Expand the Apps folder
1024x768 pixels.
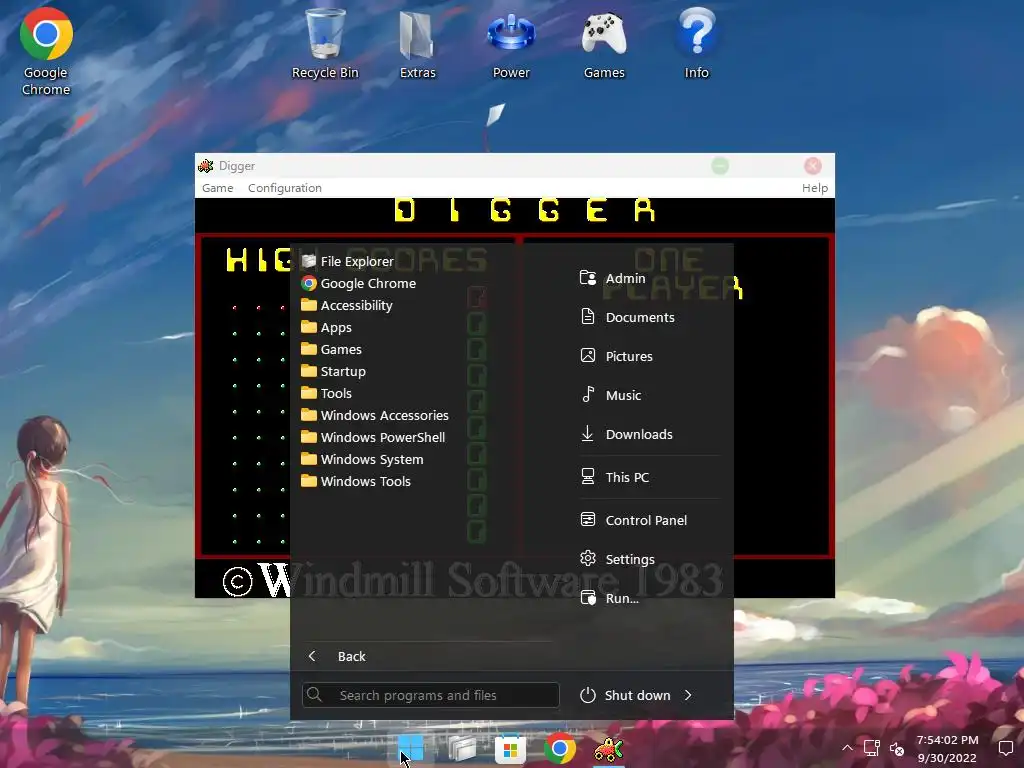click(x=327, y=327)
